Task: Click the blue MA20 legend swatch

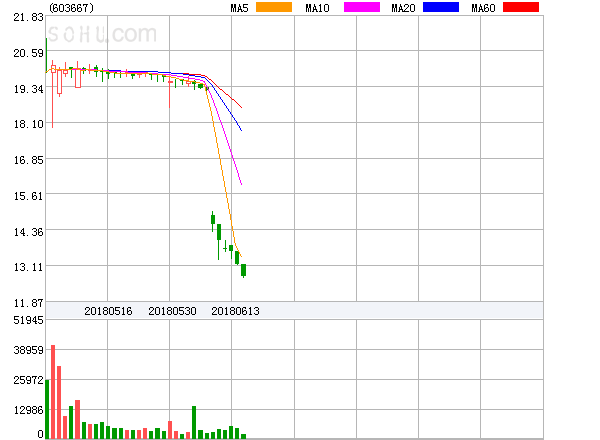Action: click(x=441, y=7)
